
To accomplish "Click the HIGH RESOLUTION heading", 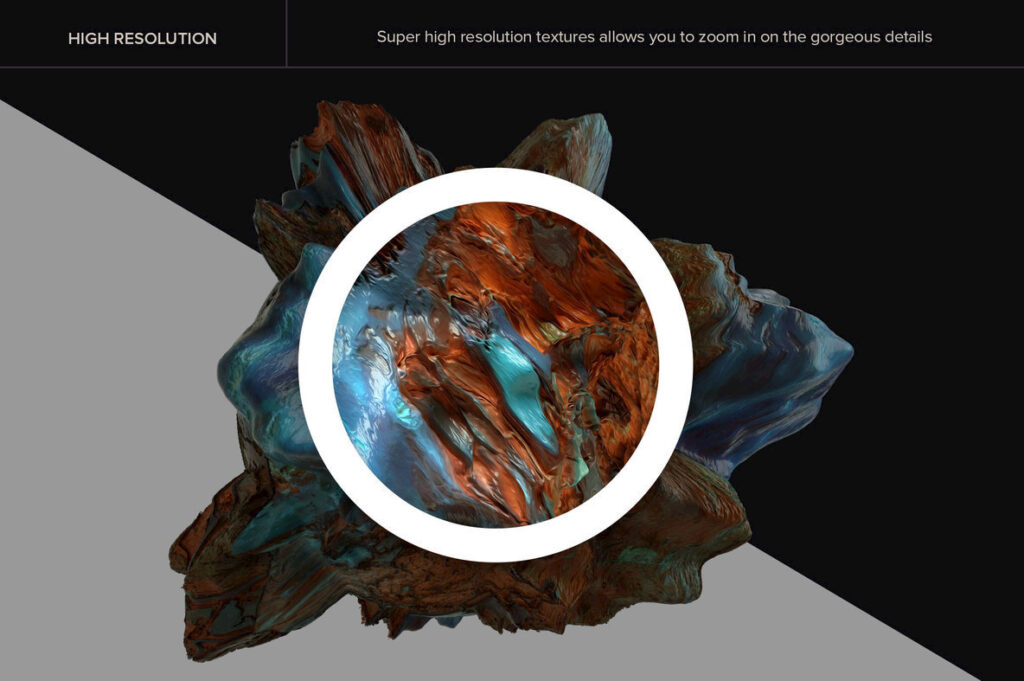I will pos(142,39).
